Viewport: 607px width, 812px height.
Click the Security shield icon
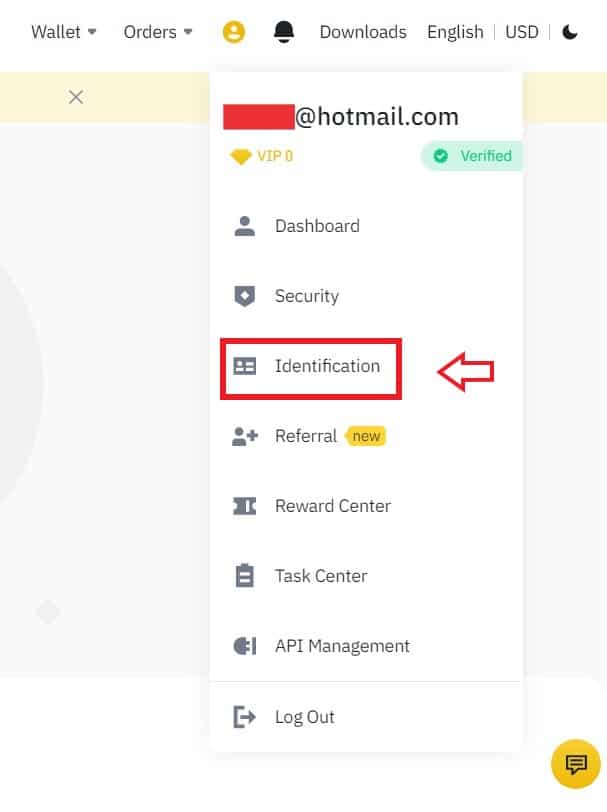coord(244,296)
